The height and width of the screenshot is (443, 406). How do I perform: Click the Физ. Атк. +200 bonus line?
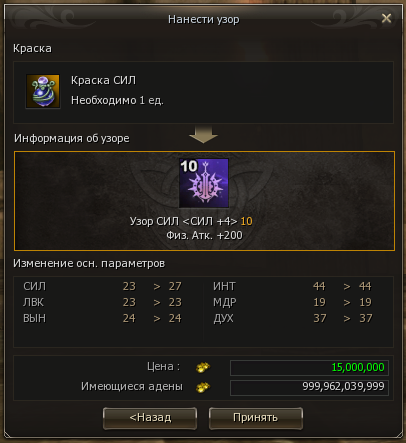pyautogui.click(x=204, y=236)
